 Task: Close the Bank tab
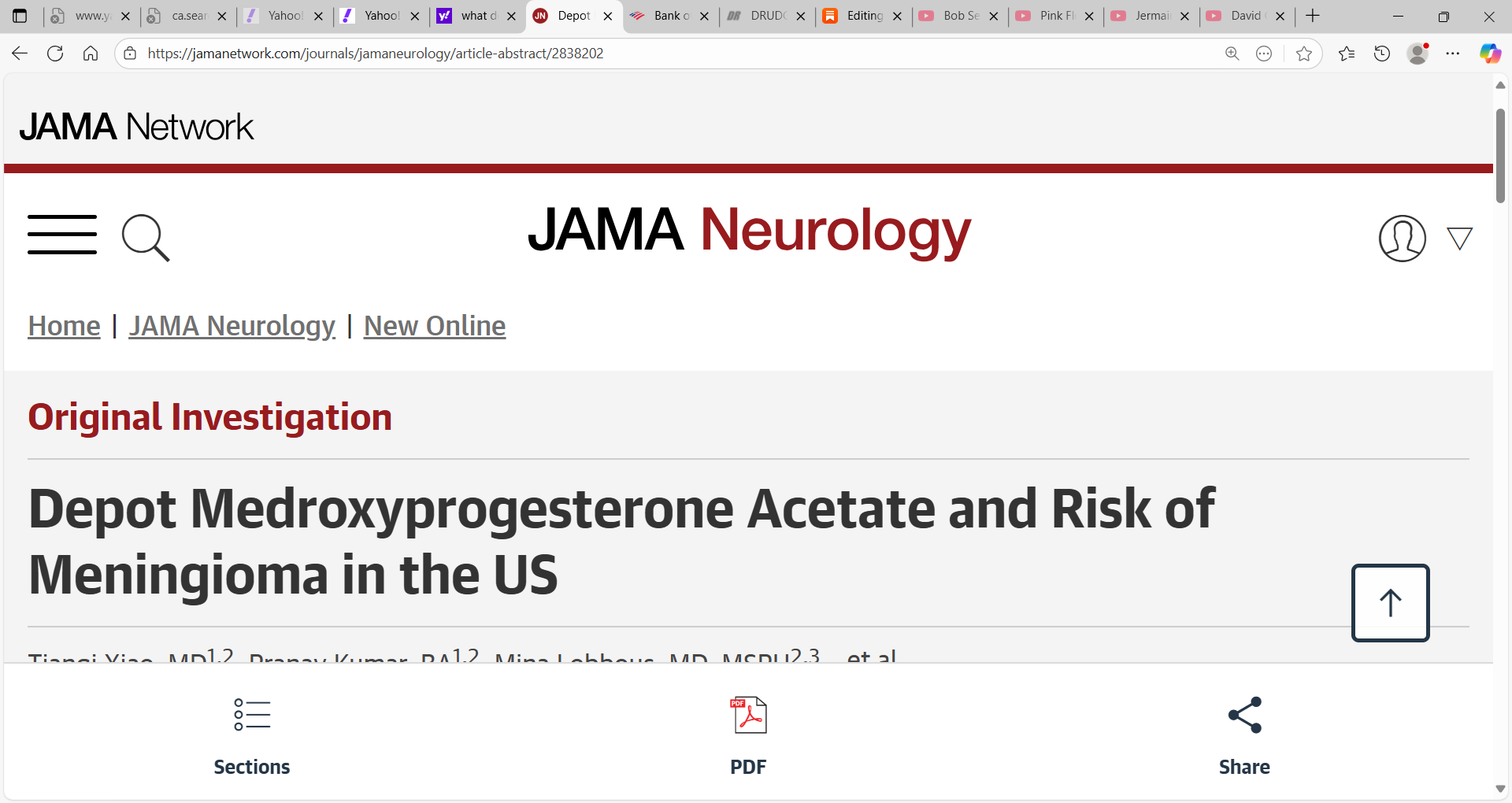pos(704,16)
